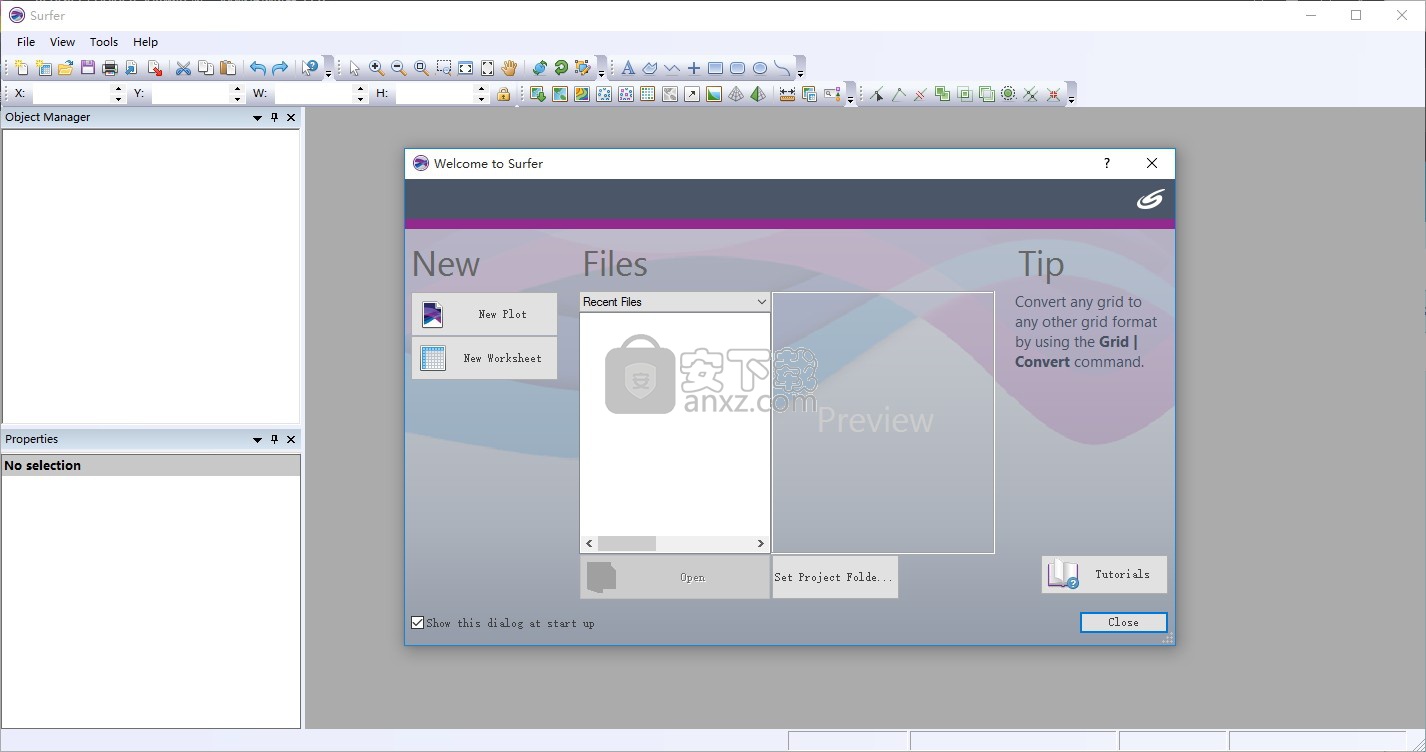1426x752 pixels.
Task: Choose the Select arrow tool
Action: (354, 68)
